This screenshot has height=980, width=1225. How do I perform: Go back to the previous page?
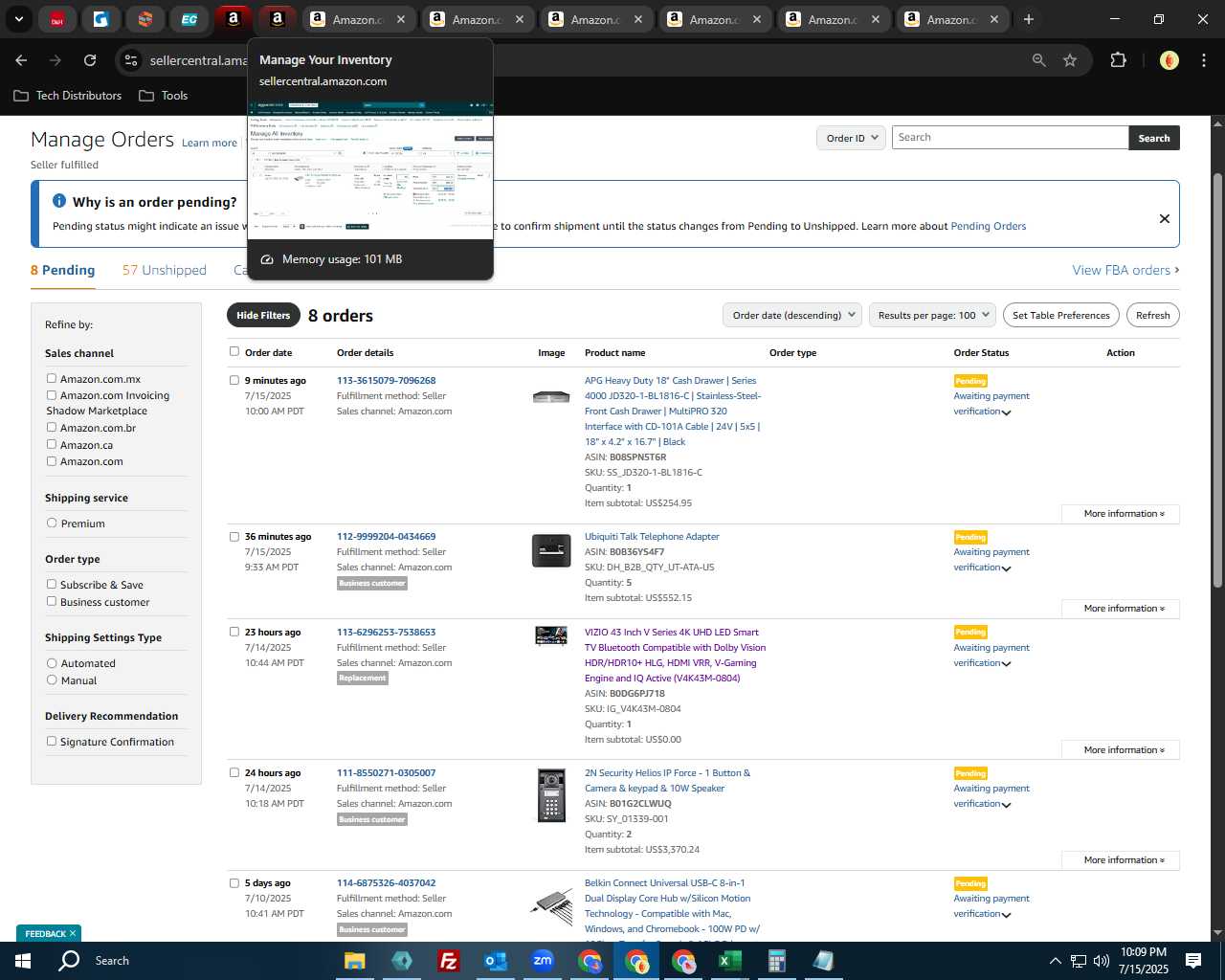click(21, 60)
